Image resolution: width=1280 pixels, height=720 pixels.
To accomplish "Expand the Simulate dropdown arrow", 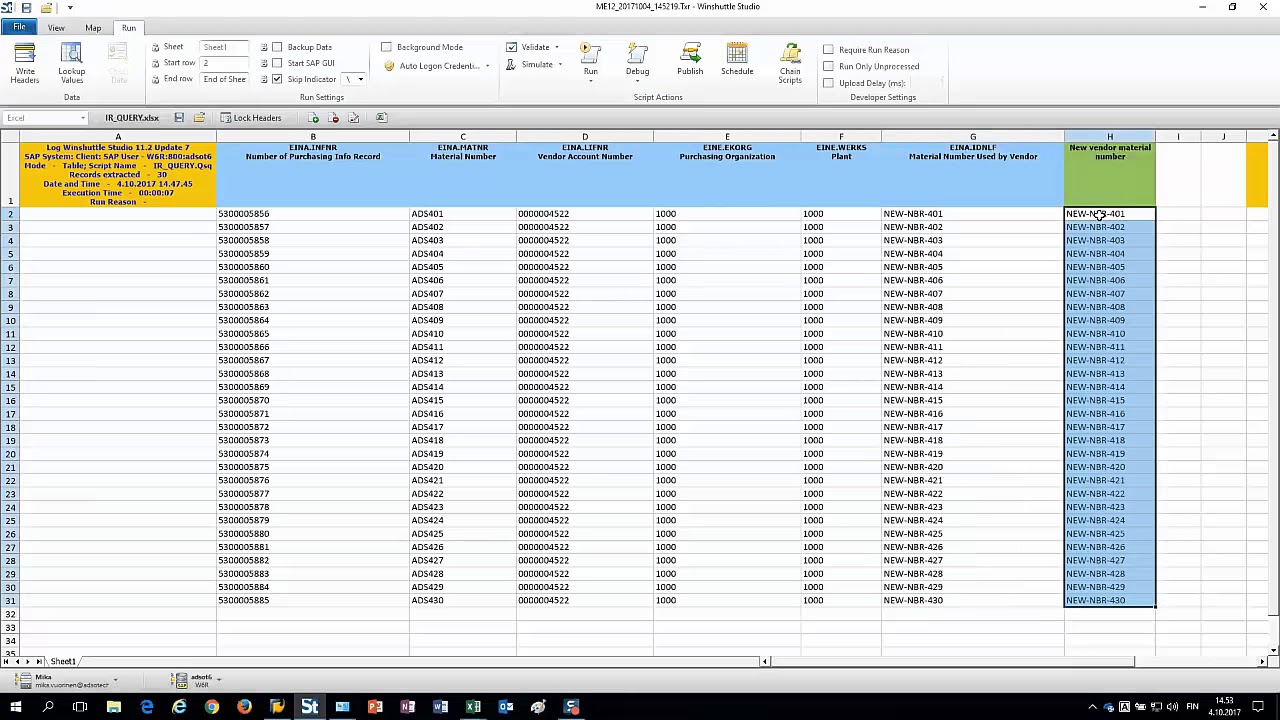I will [560, 64].
